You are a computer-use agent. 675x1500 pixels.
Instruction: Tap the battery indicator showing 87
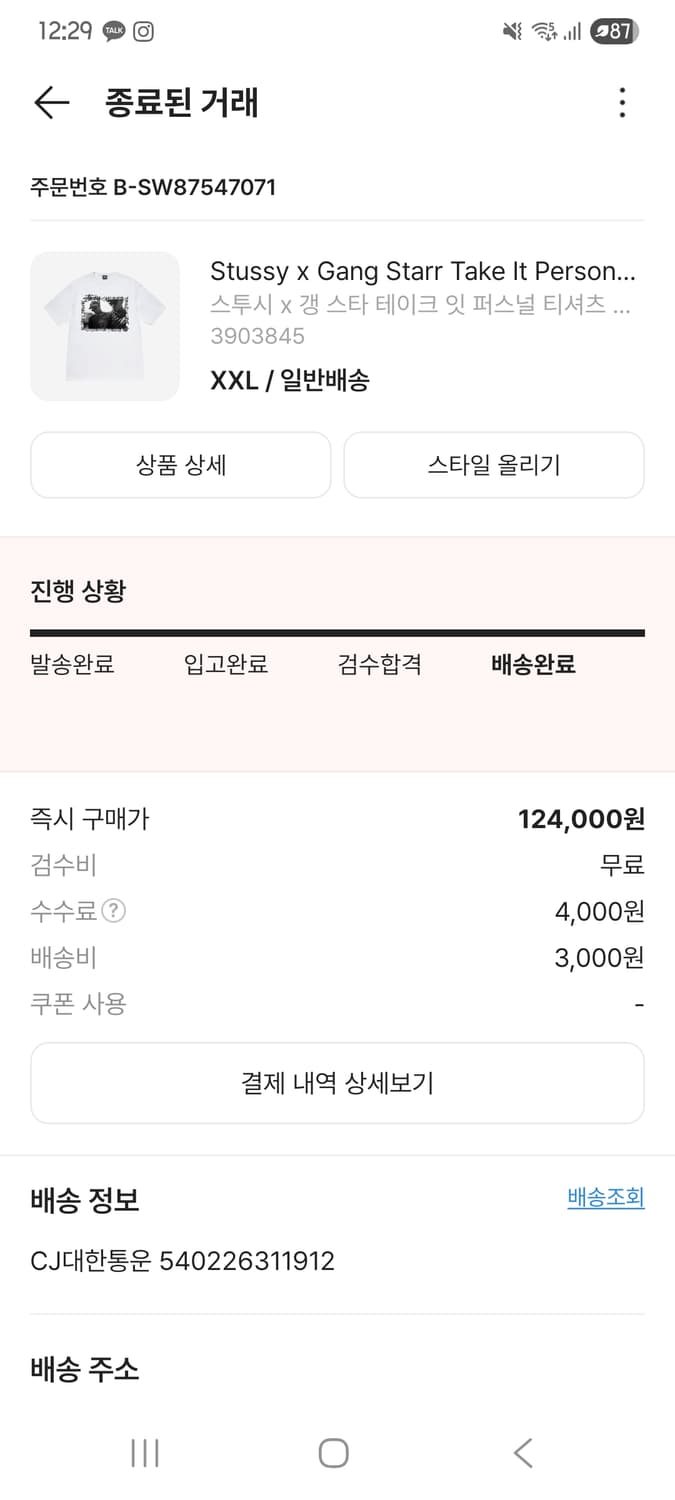(610, 31)
